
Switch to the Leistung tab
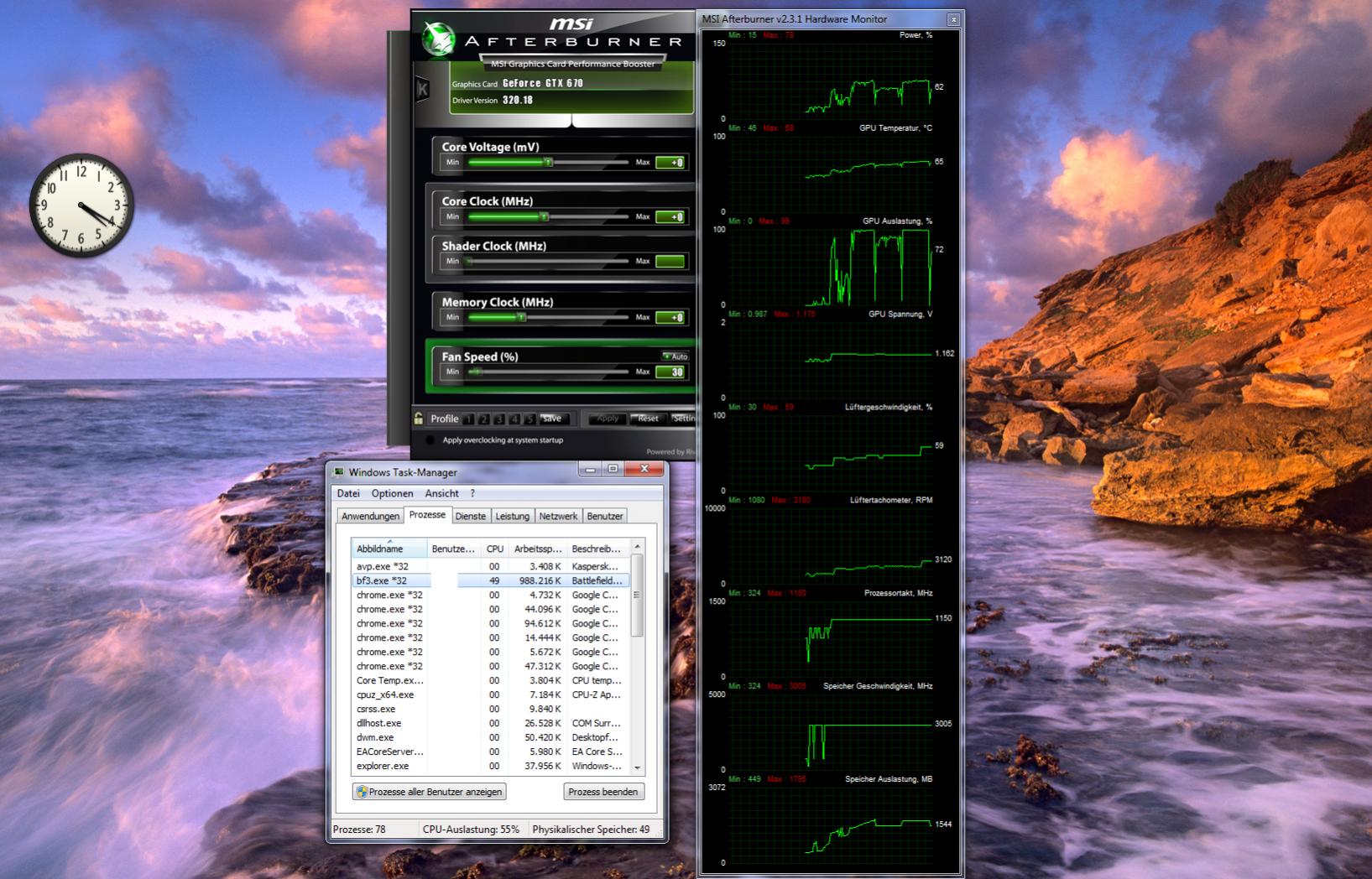pyautogui.click(x=513, y=516)
